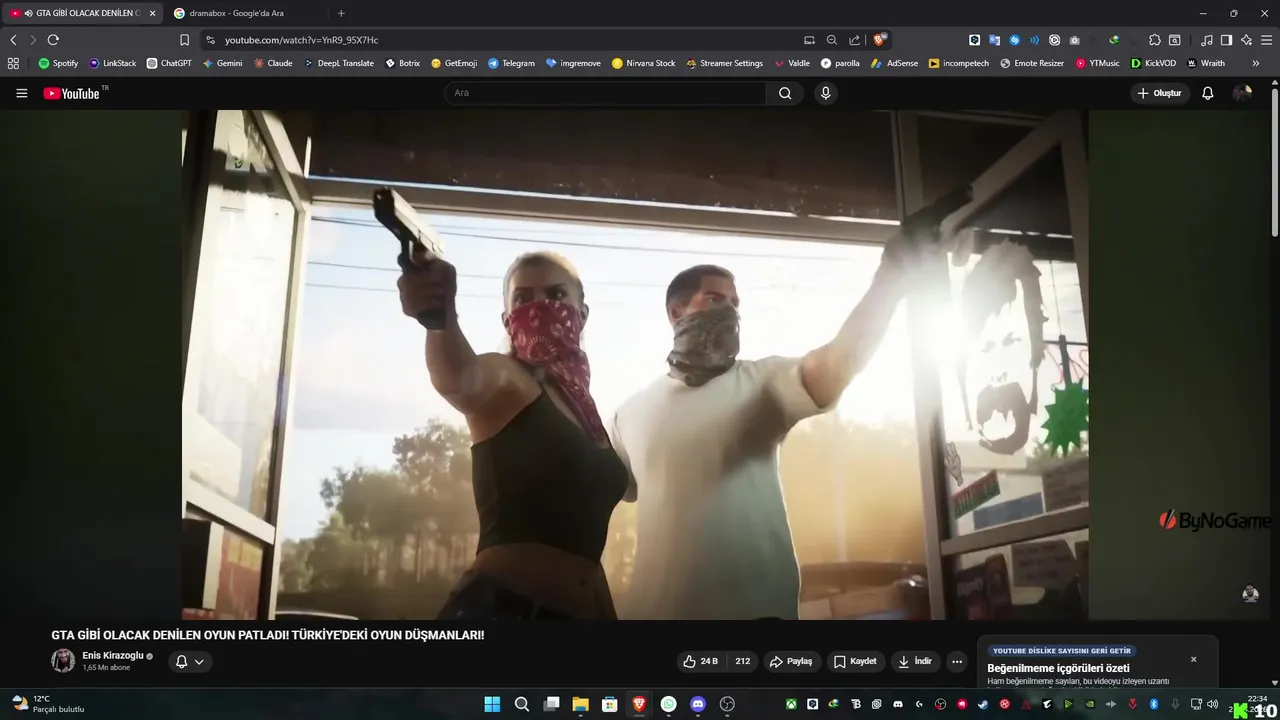The image size is (1280, 720).
Task: Go to YouTube home via logo
Action: (x=72, y=93)
